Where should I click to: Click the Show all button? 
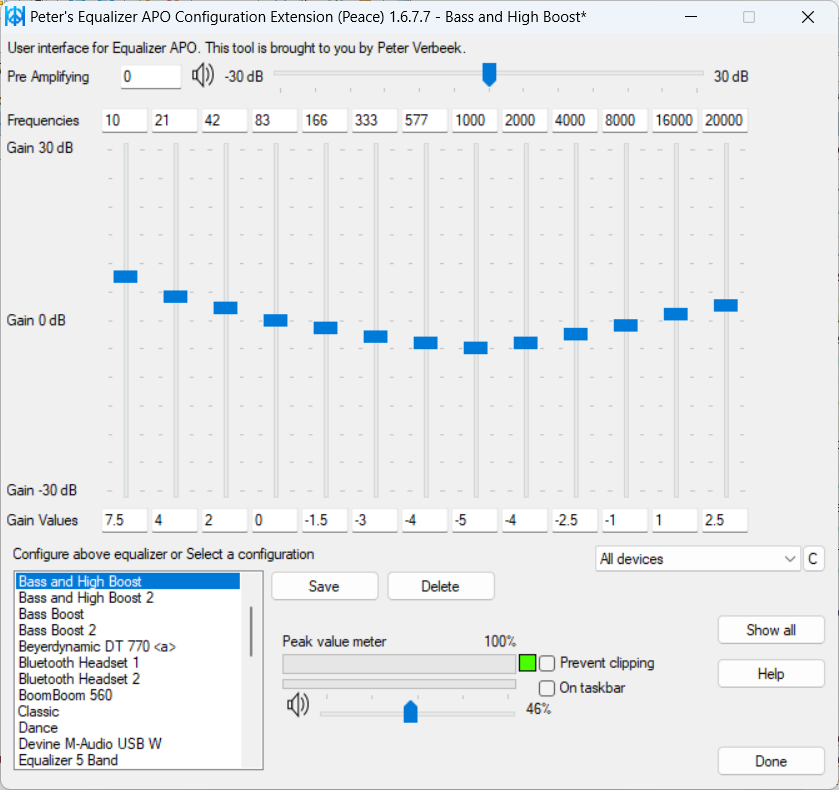pyautogui.click(x=771, y=630)
